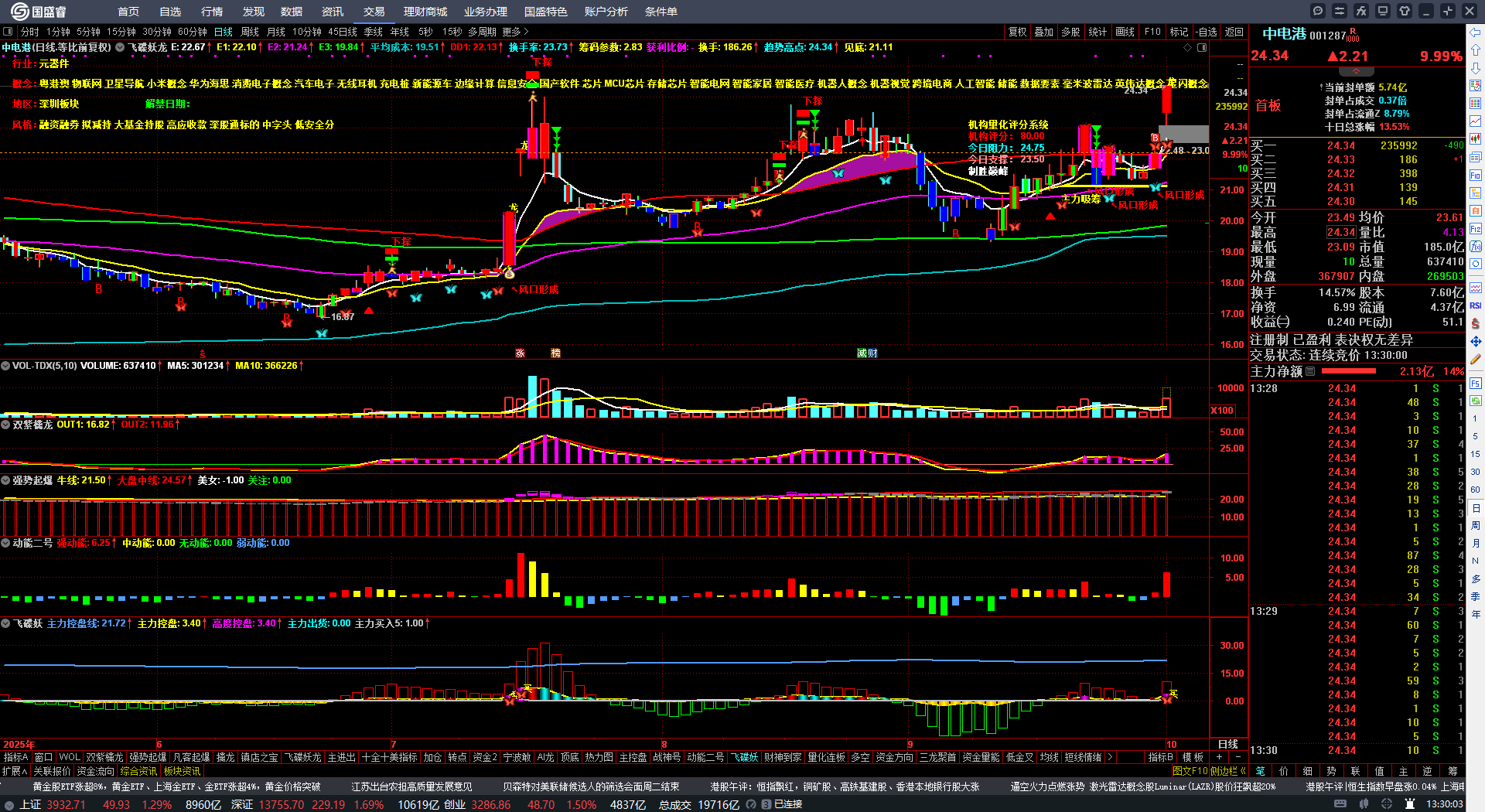Open the 交易 top menu

(x=374, y=12)
